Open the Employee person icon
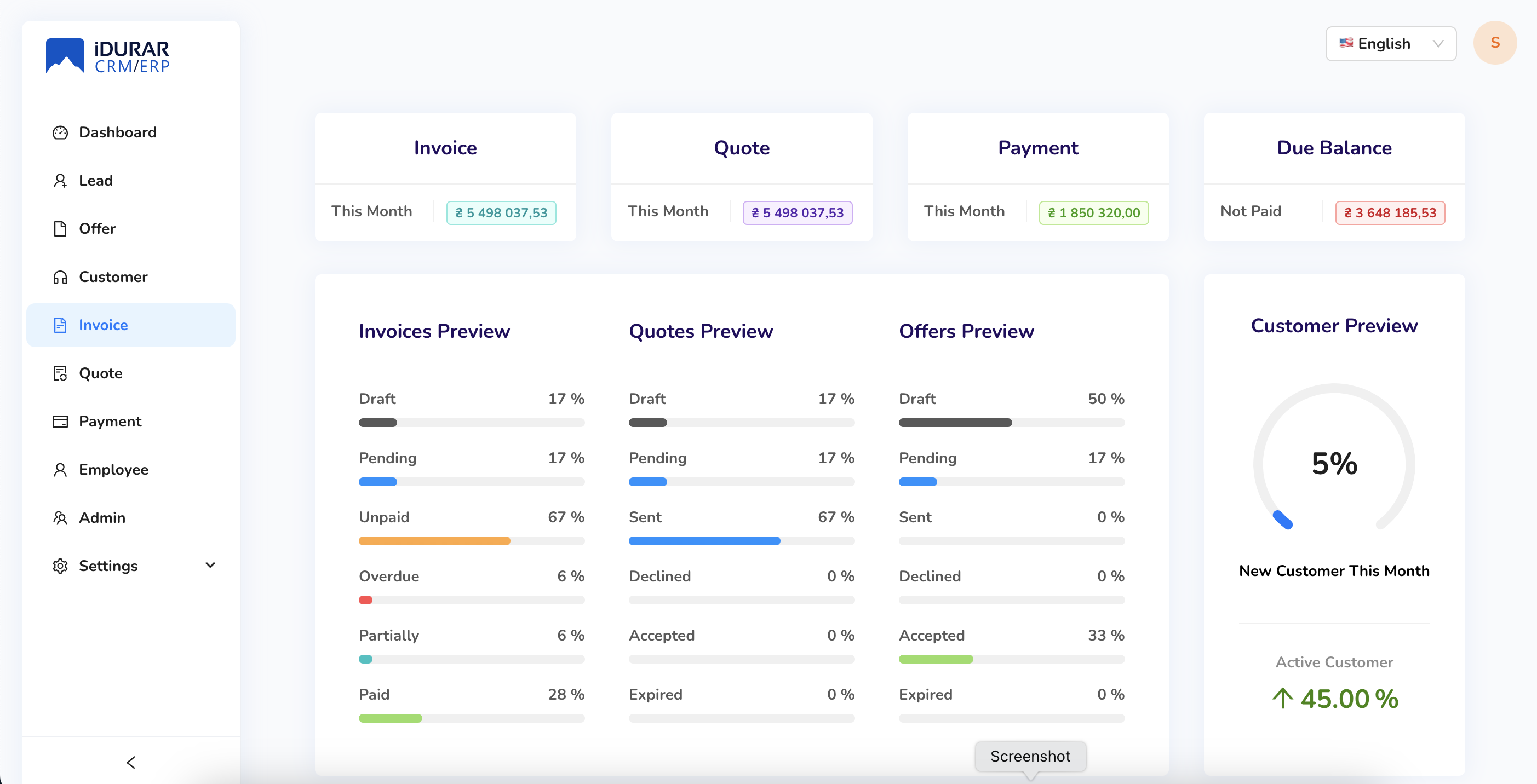This screenshot has height=784, width=1537. pyautogui.click(x=60, y=469)
